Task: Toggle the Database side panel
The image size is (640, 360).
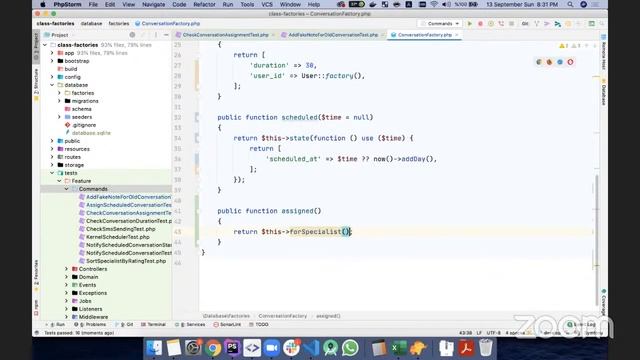Action: pyautogui.click(x=603, y=92)
